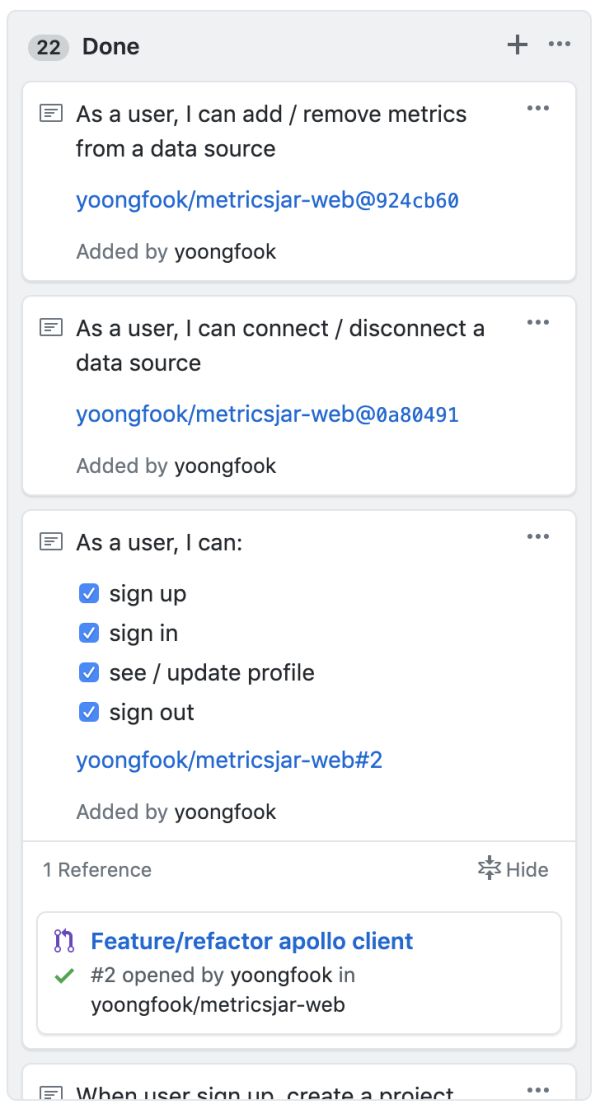600x1109 pixels.
Task: Open menu for add/remove metrics card
Action: [x=538, y=108]
